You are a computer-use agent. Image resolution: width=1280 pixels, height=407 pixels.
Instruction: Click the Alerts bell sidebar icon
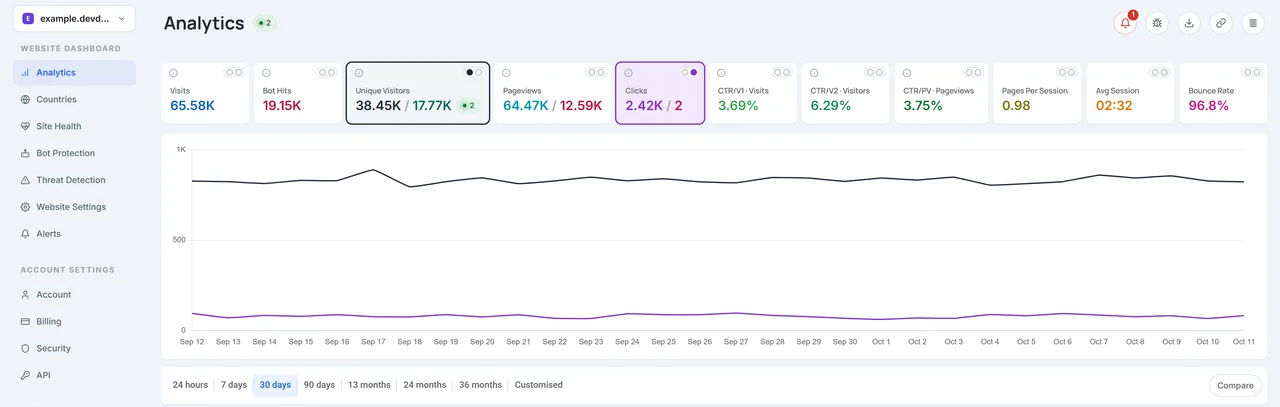26,234
